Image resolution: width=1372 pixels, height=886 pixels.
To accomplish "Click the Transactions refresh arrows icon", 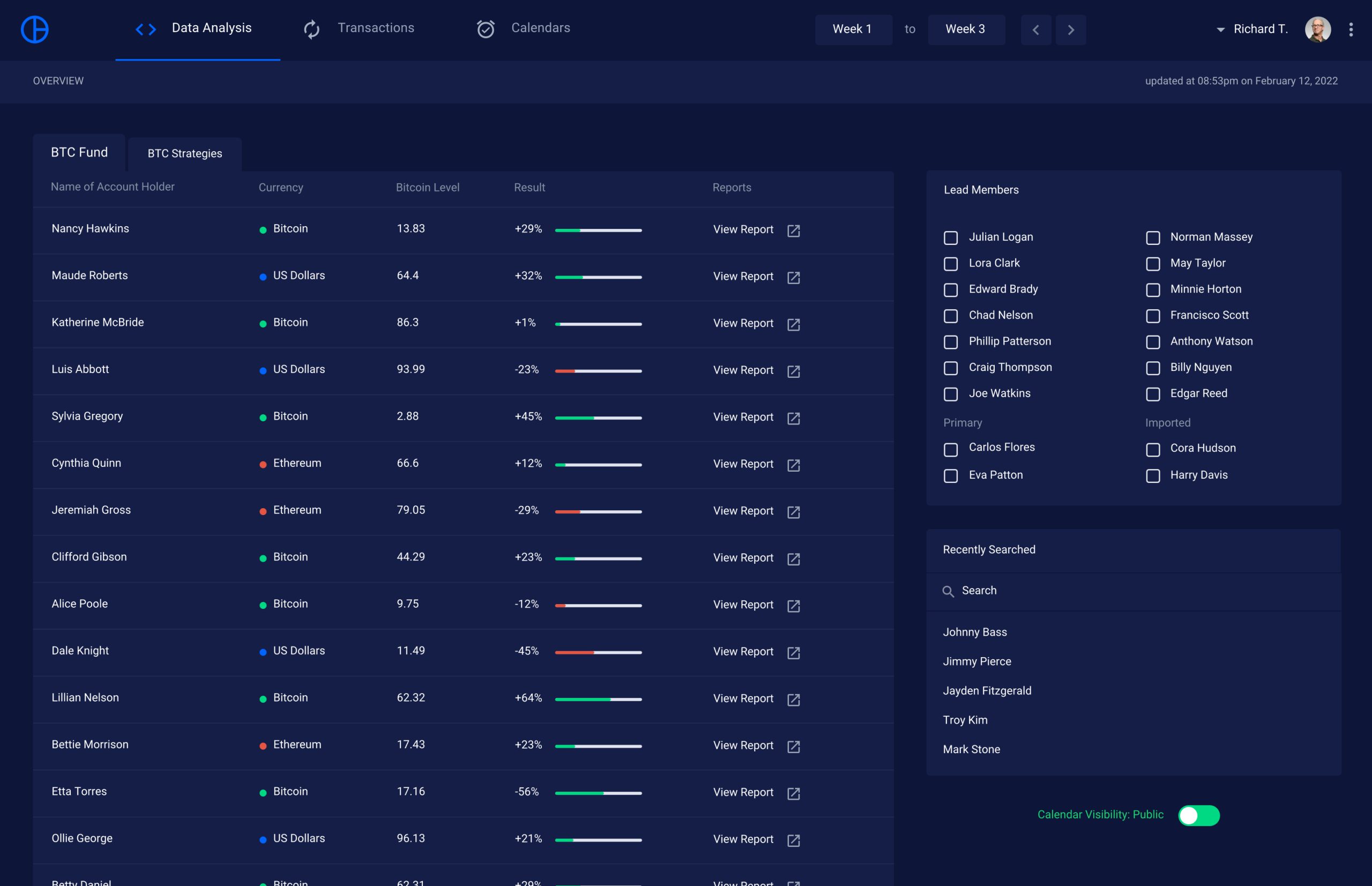I will 311,29.
